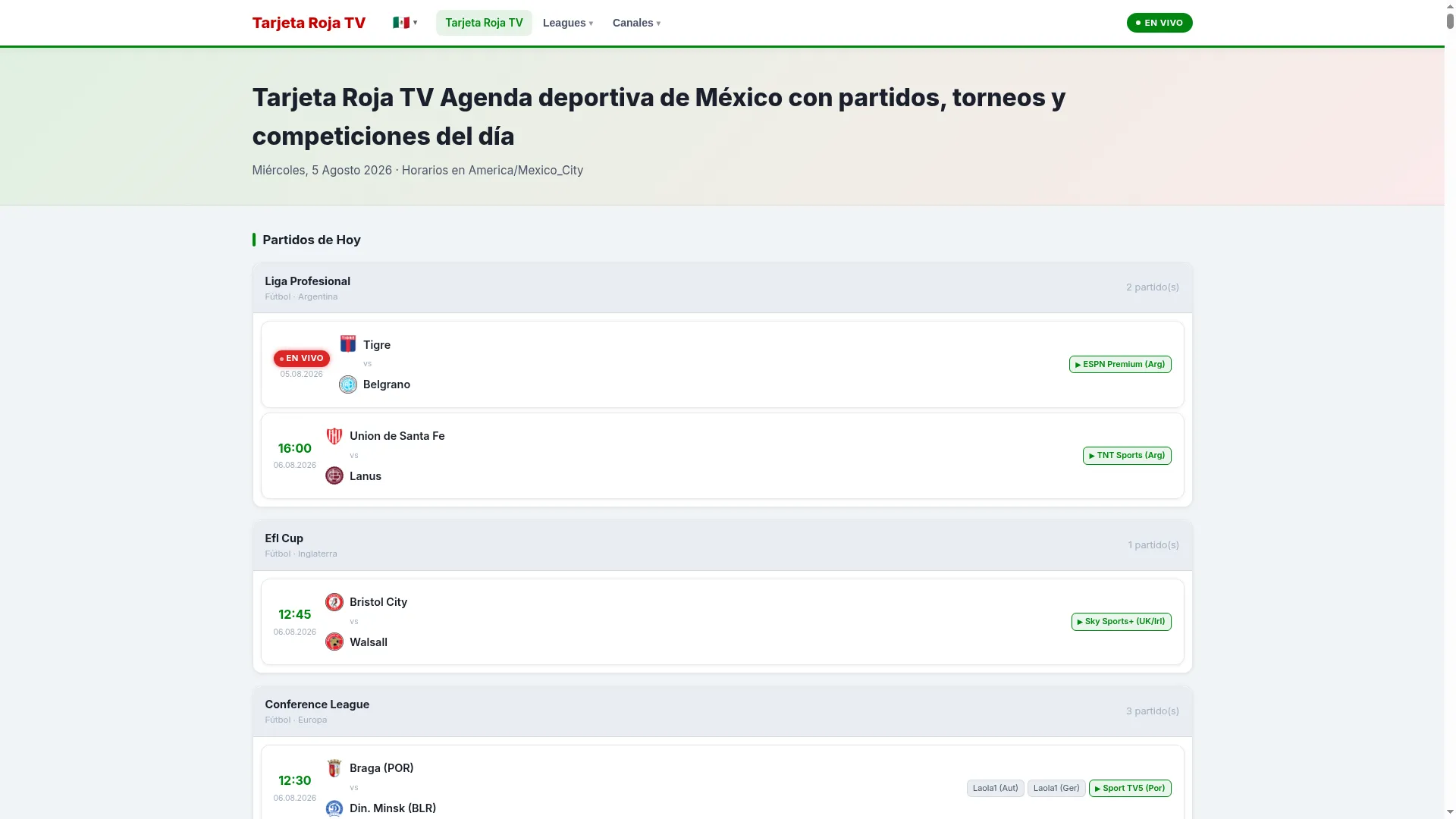Click the Lanus team name
Viewport: 1456px width, 819px height.
coord(366,476)
